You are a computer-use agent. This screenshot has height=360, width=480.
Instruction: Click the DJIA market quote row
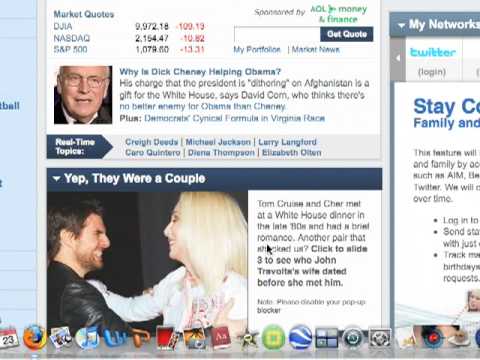(129, 26)
